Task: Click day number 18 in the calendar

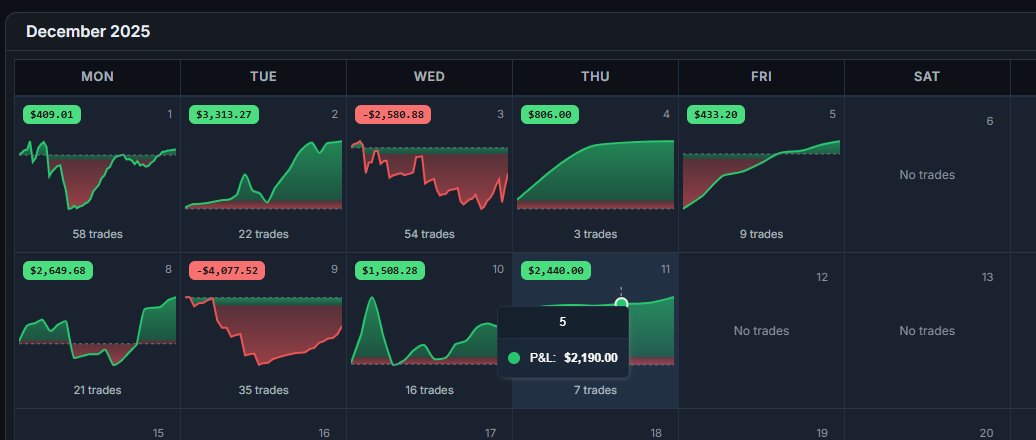Action: tap(655, 433)
